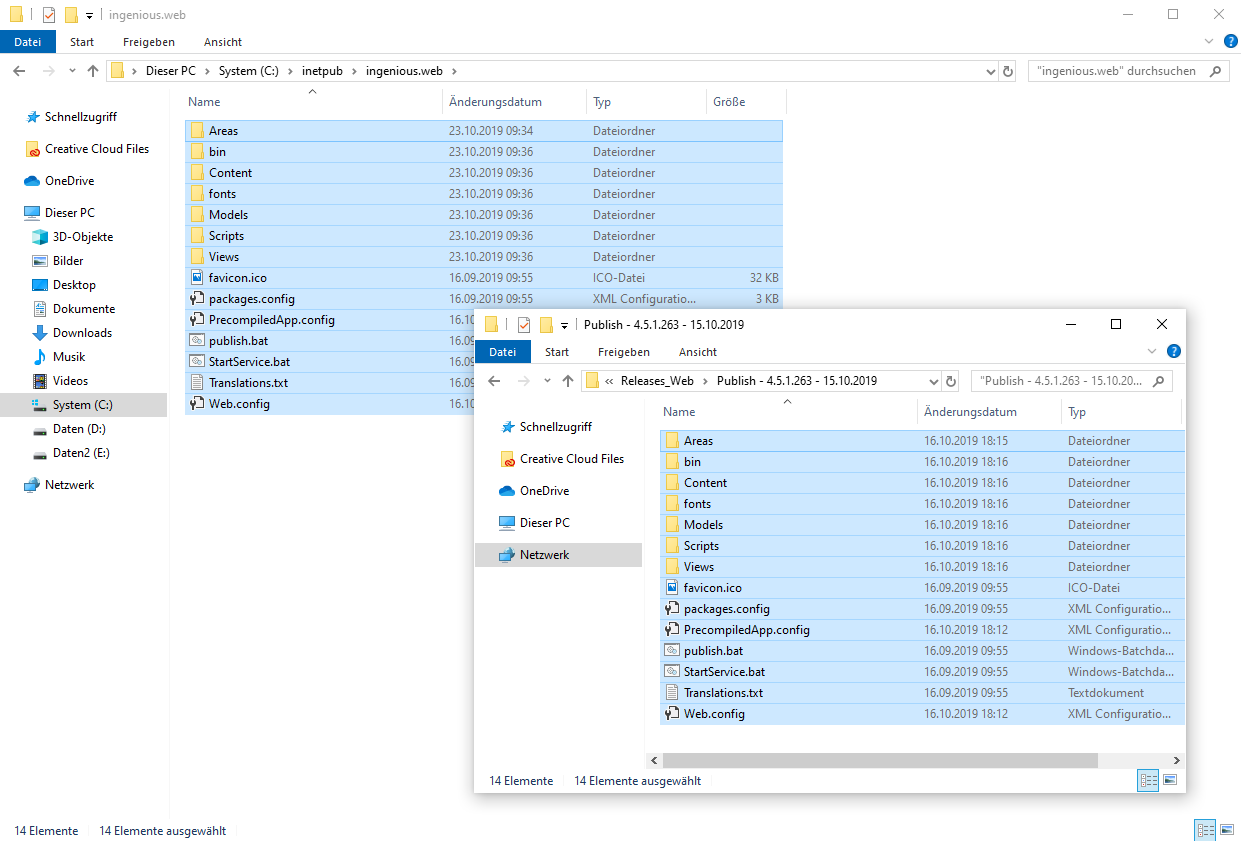The width and height of the screenshot is (1241, 841).
Task: Open address history dropdown in Publish window
Action: click(934, 382)
